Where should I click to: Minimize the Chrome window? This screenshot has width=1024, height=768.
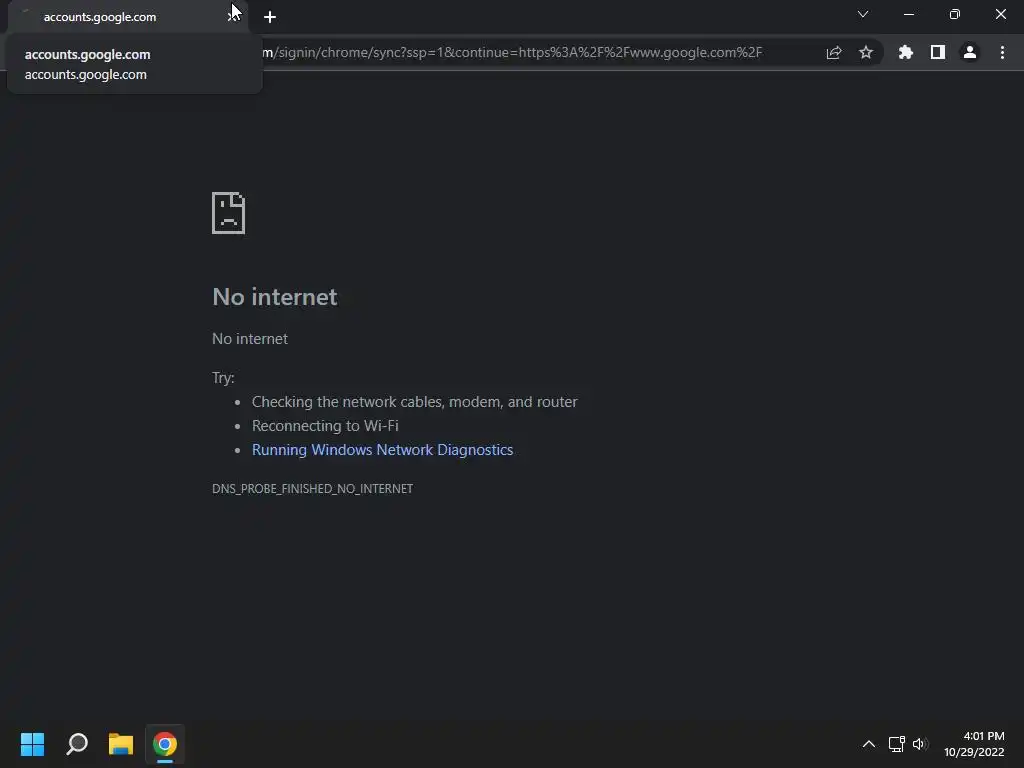pyautogui.click(x=908, y=14)
